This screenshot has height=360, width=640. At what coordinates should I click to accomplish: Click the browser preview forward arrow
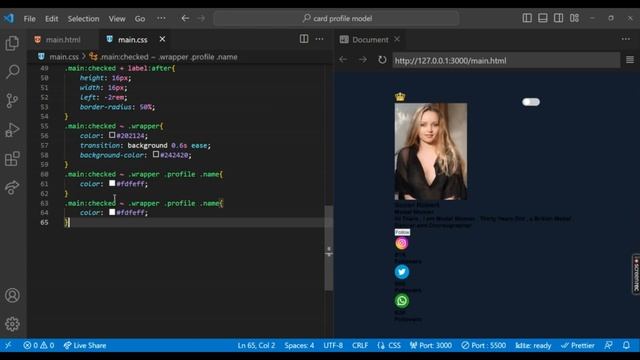click(x=362, y=60)
